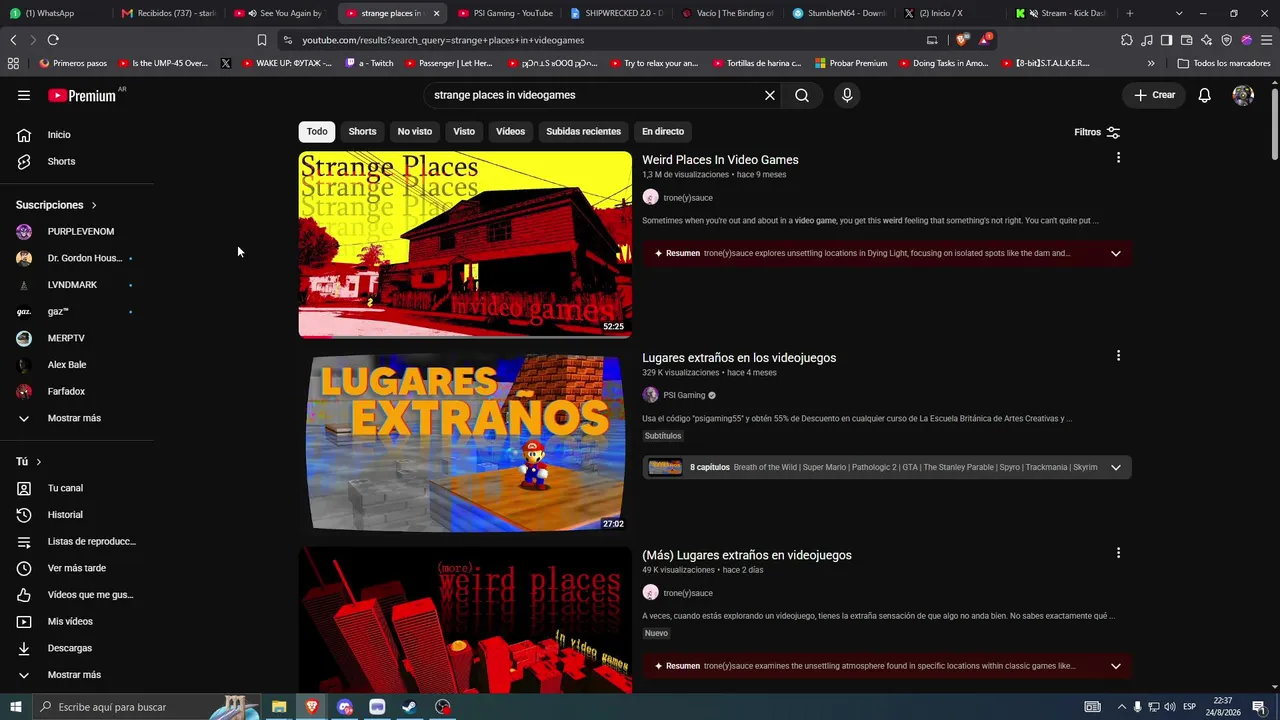The width and height of the screenshot is (1280, 720).
Task: Show En directo results
Action: (663, 131)
